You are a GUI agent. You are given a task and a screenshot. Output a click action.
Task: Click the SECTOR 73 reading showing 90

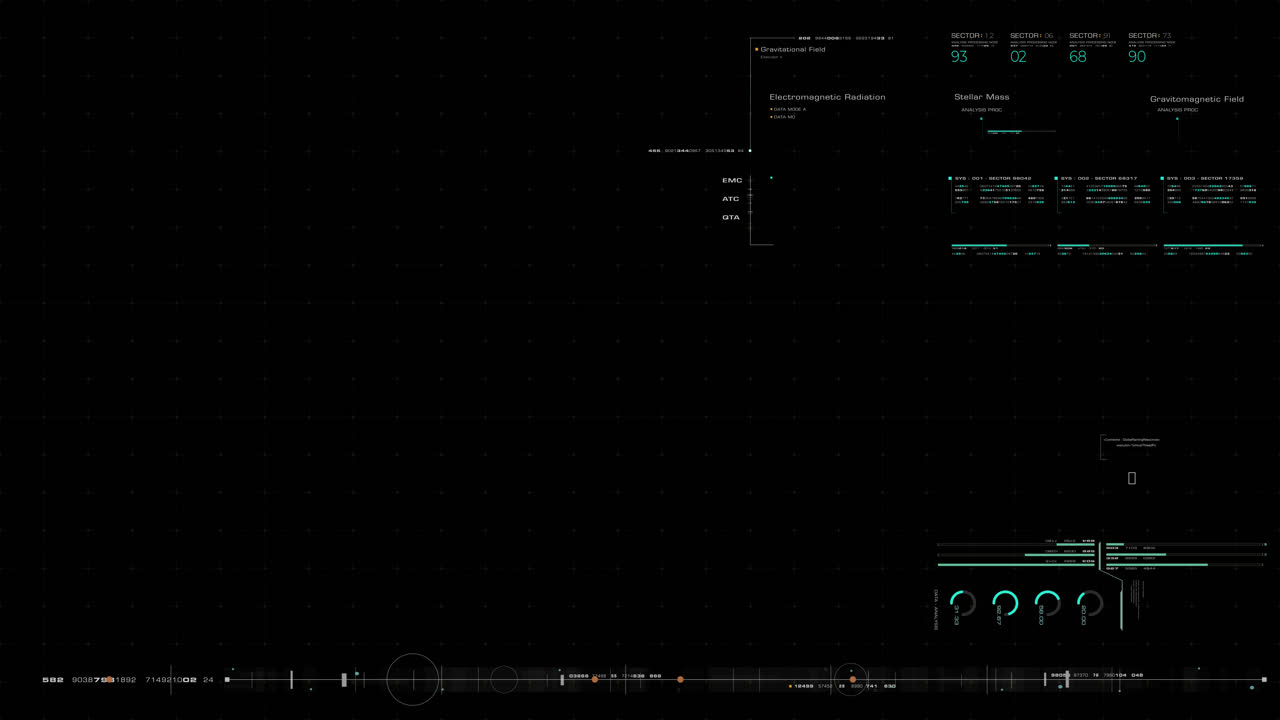(x=1137, y=57)
